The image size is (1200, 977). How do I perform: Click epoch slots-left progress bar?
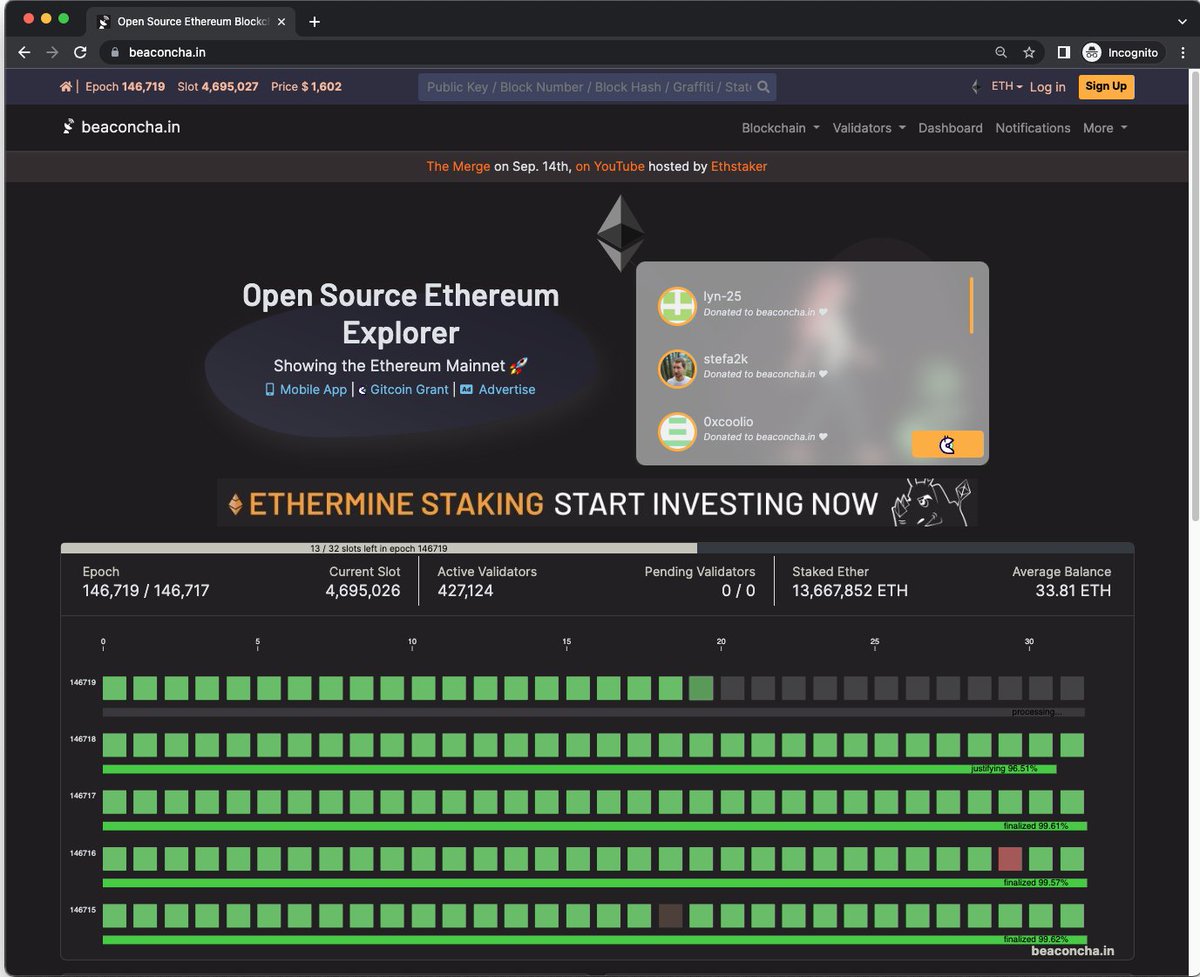tap(597, 548)
